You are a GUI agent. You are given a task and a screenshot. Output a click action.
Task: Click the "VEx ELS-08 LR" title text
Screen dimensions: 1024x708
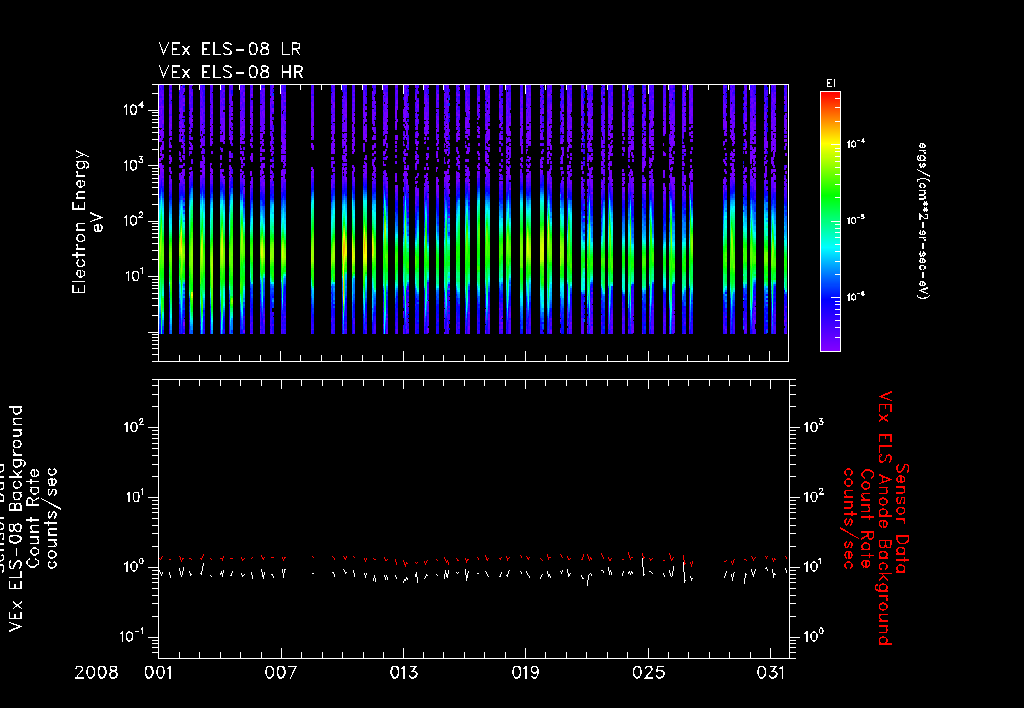point(230,49)
